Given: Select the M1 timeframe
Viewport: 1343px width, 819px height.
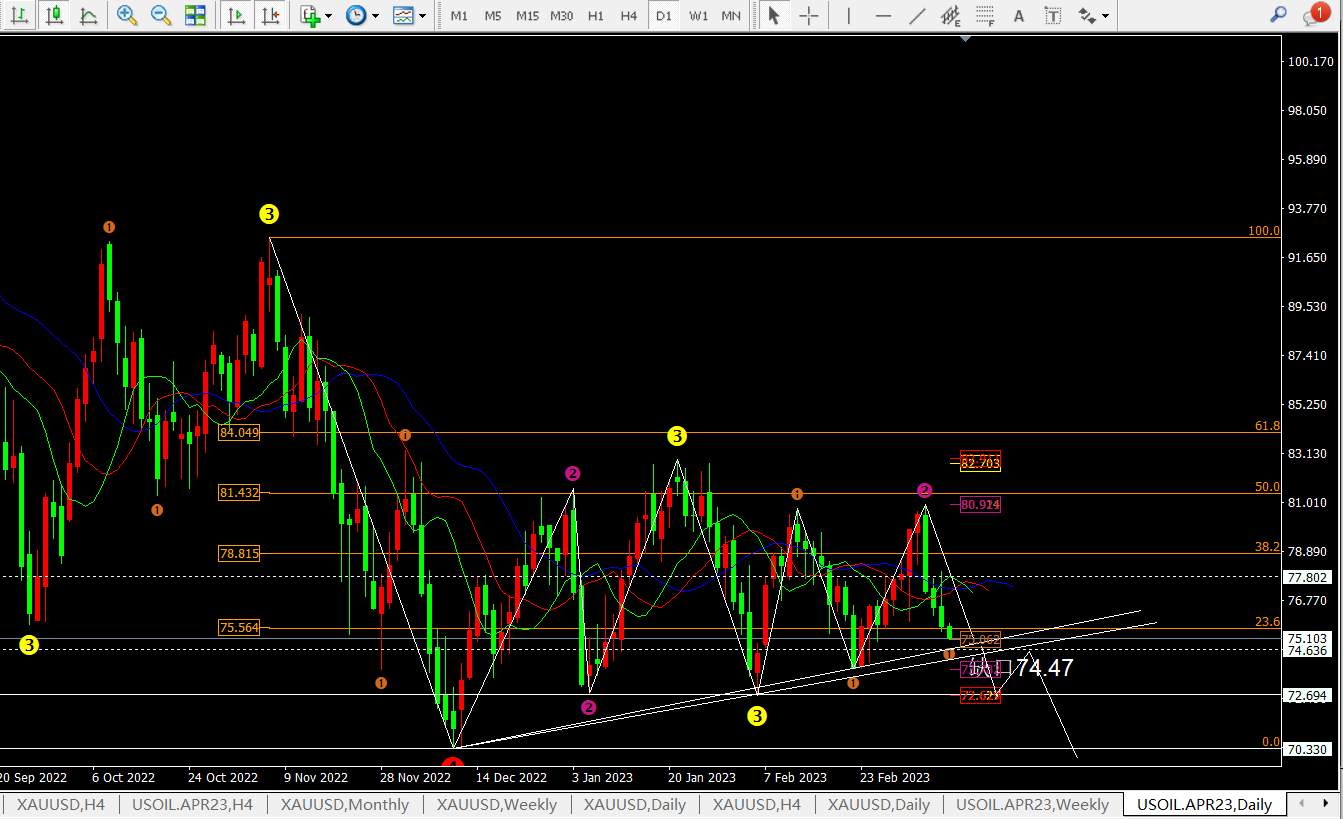Looking at the screenshot, I should click(458, 16).
